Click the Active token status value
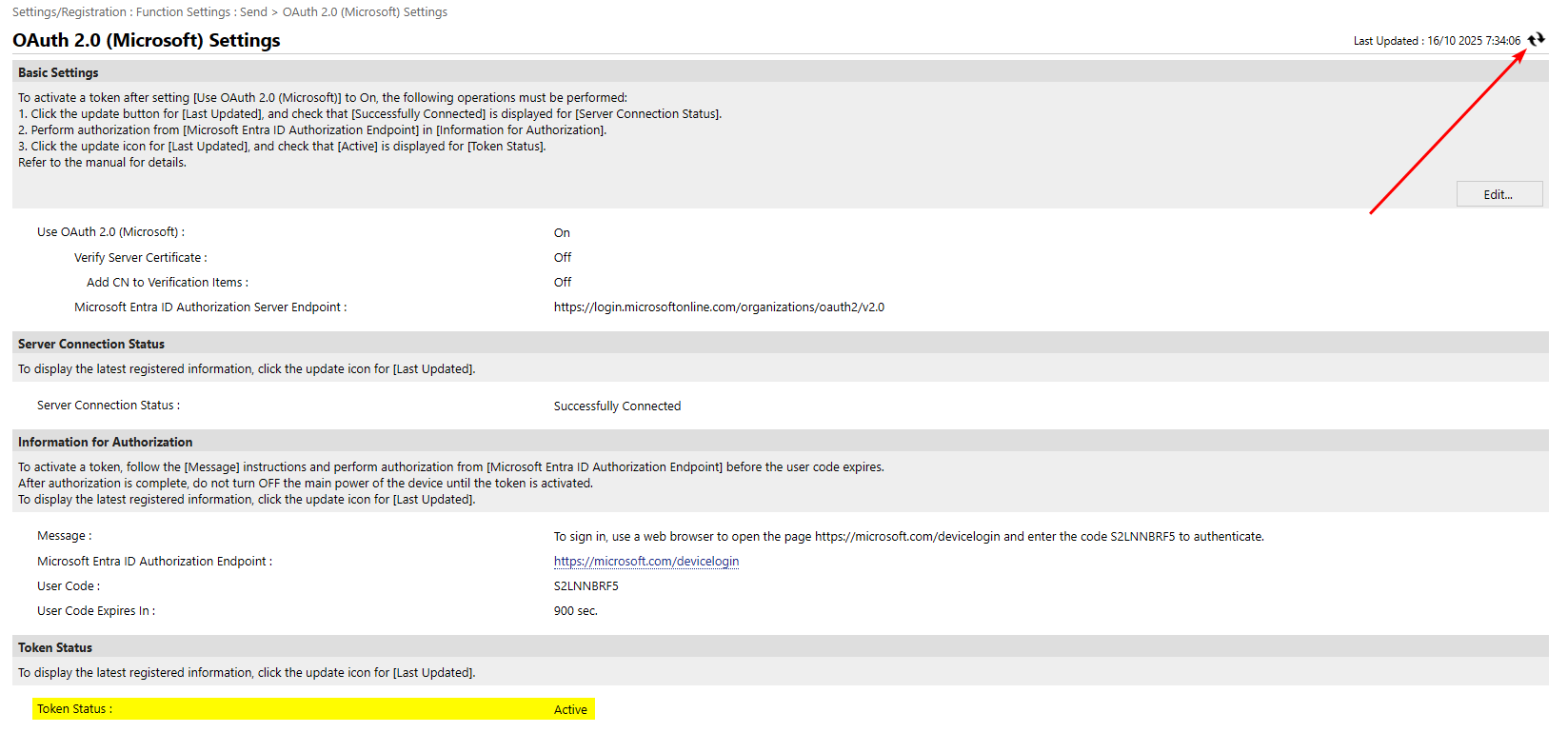Viewport: 1568px width, 733px height. (570, 710)
